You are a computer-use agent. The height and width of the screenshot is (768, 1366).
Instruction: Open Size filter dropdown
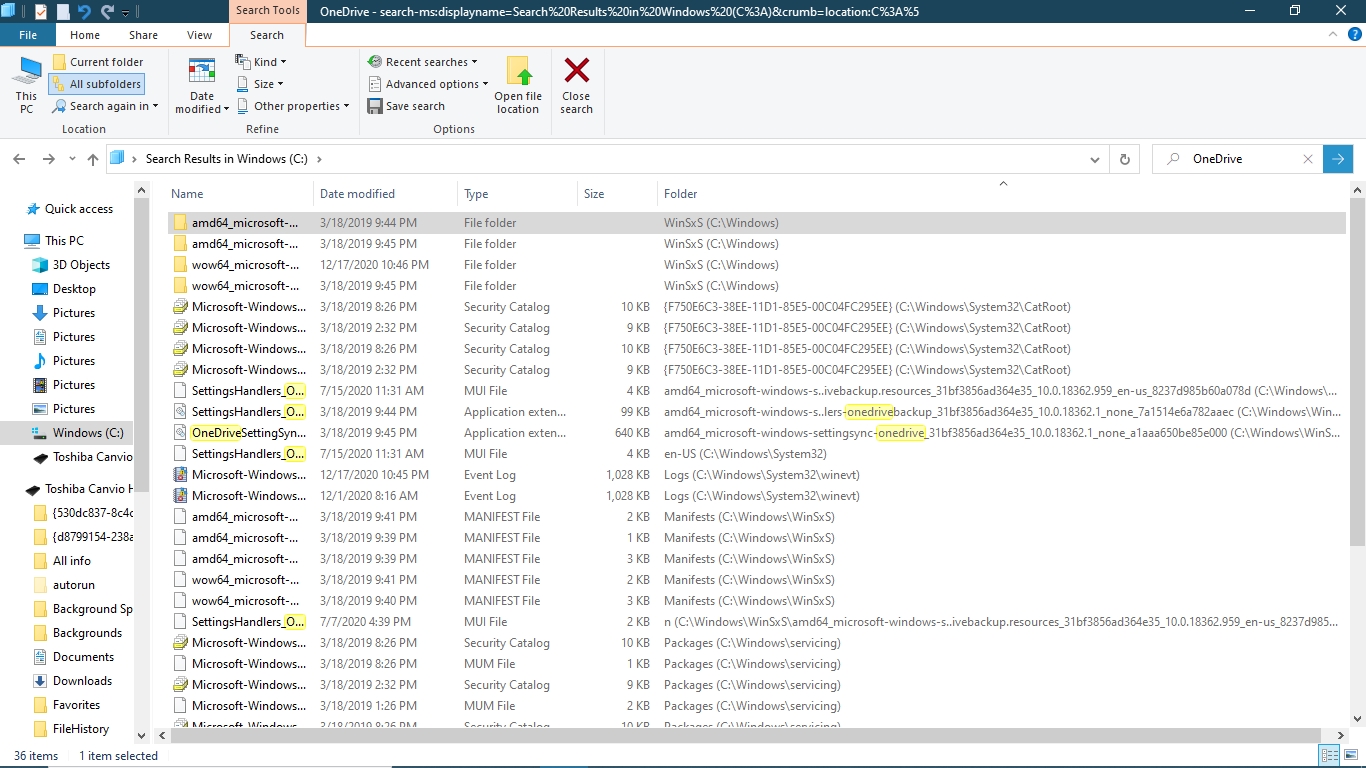pos(260,84)
